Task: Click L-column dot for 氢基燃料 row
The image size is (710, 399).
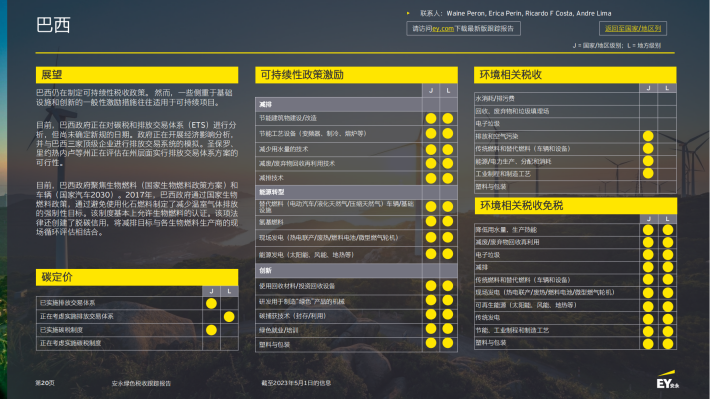Action: tap(448, 221)
